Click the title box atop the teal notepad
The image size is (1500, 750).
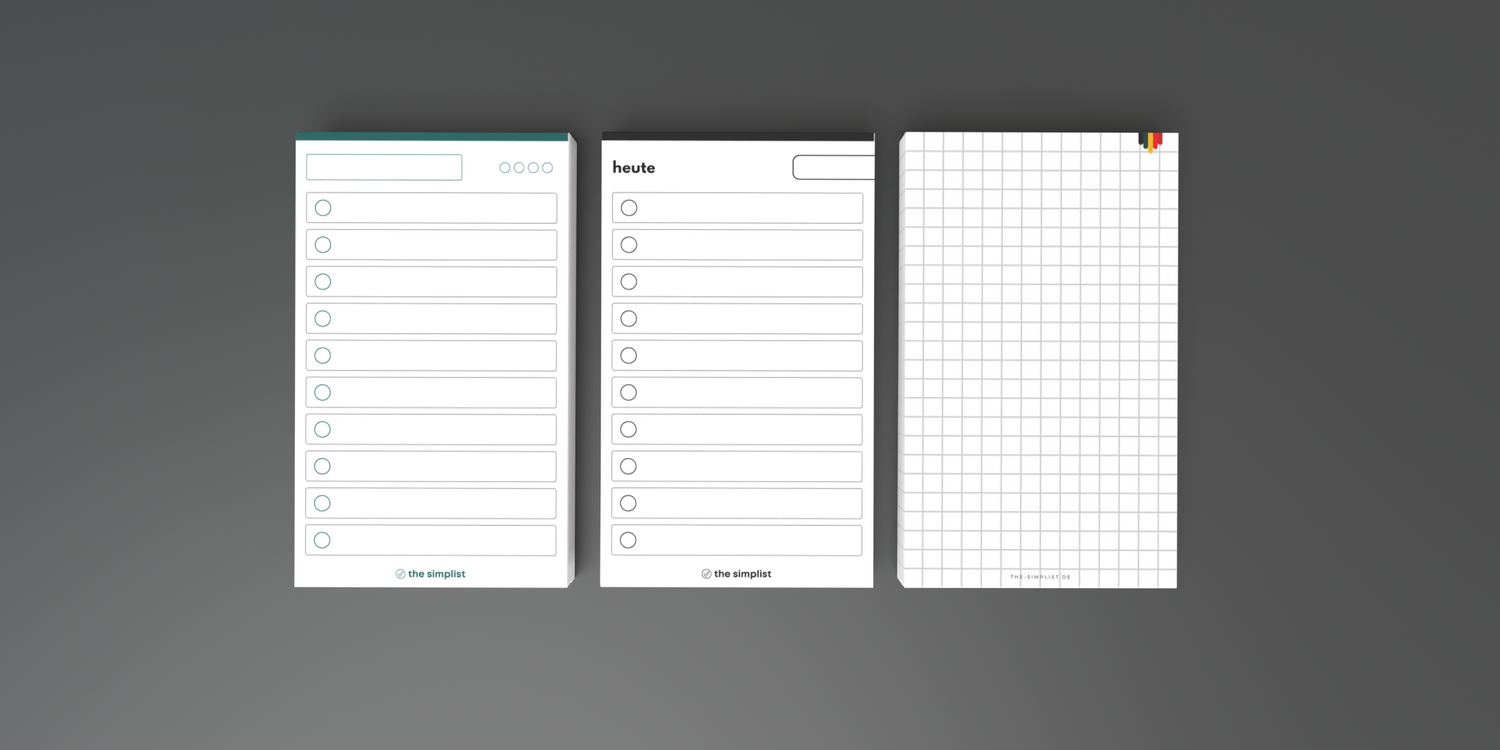(x=384, y=167)
